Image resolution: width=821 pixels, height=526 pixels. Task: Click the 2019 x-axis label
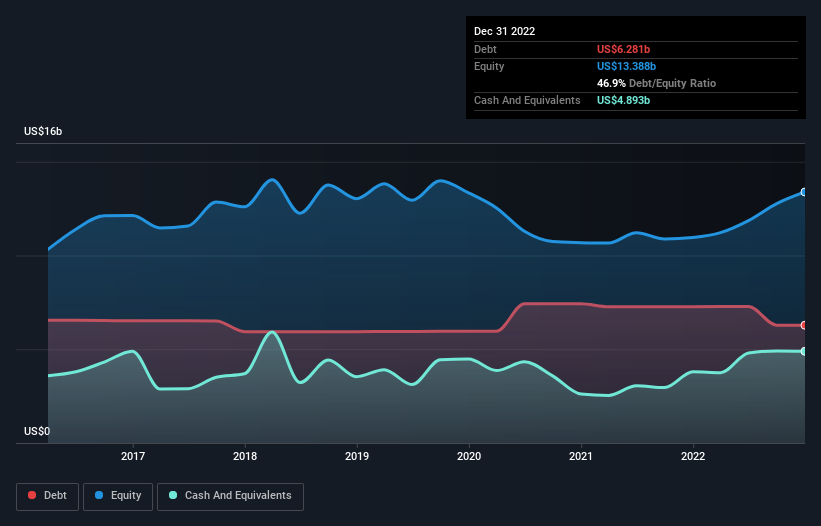click(357, 456)
